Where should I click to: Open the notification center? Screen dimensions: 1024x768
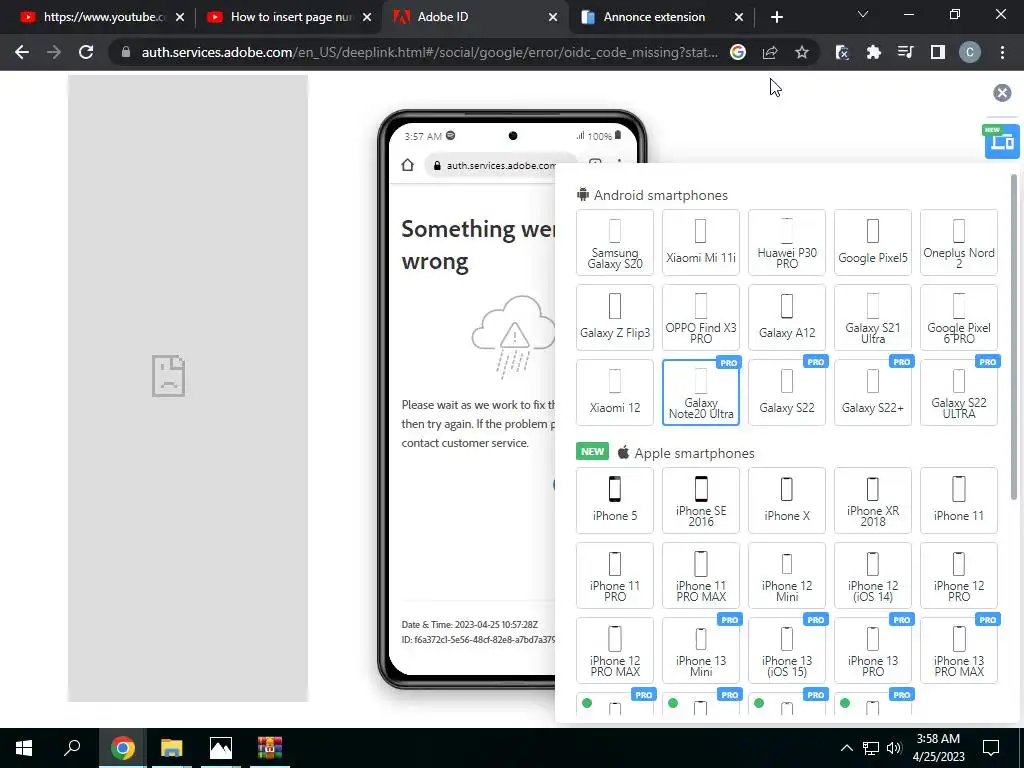(991, 748)
